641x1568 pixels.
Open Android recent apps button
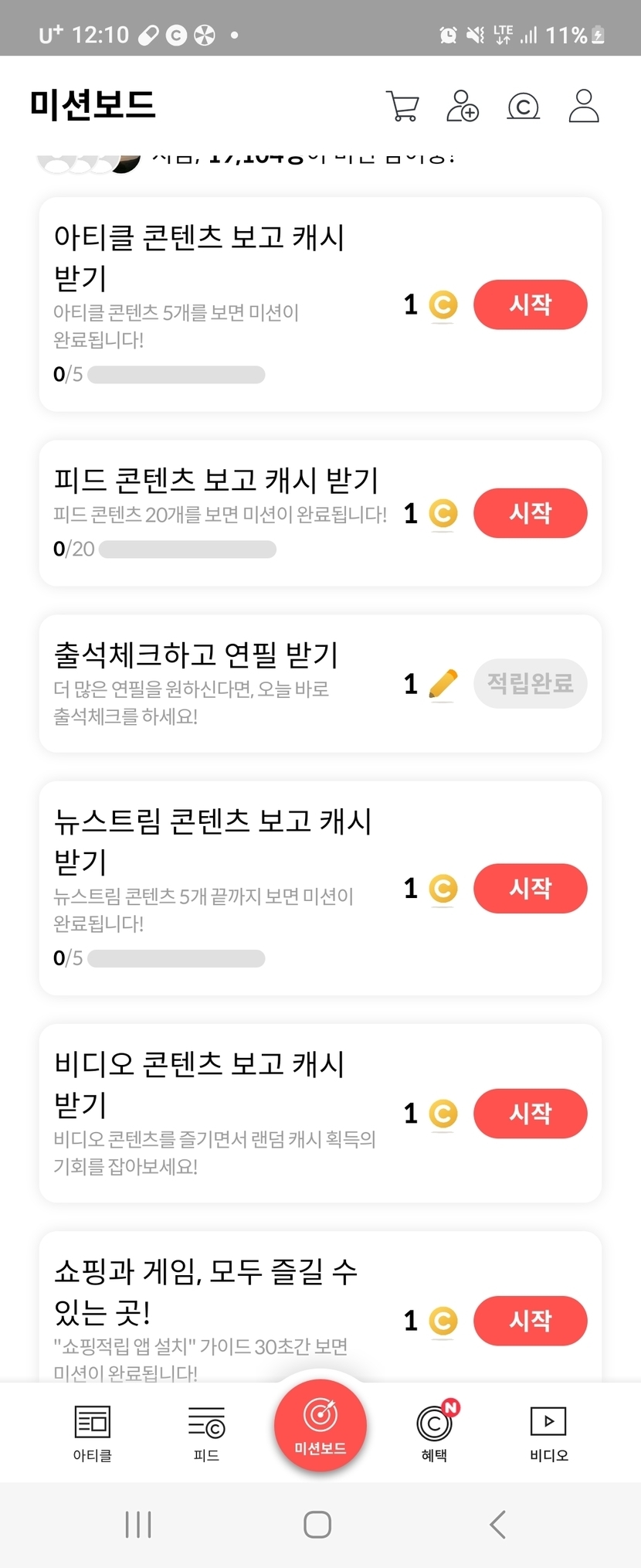[x=138, y=1524]
